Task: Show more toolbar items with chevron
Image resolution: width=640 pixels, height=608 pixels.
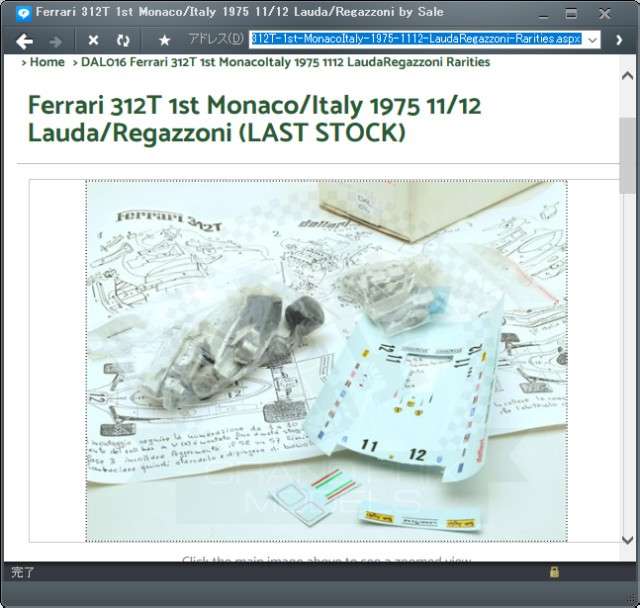Action: tap(619, 40)
